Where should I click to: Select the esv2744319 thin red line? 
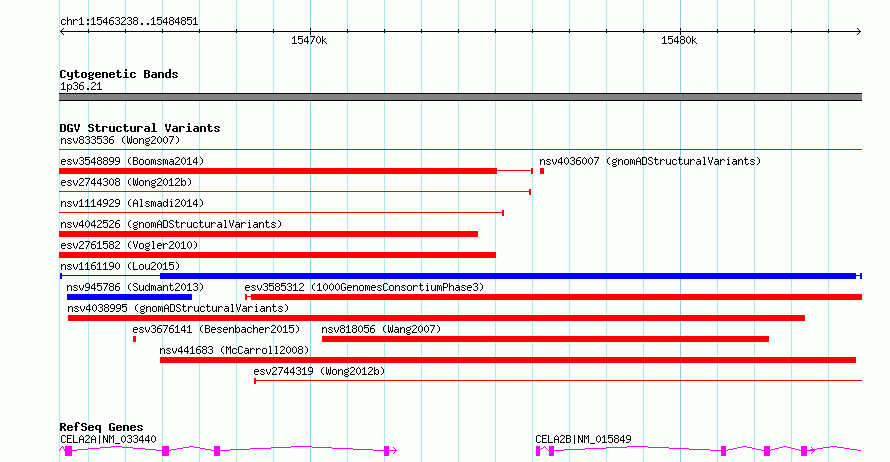pos(558,381)
